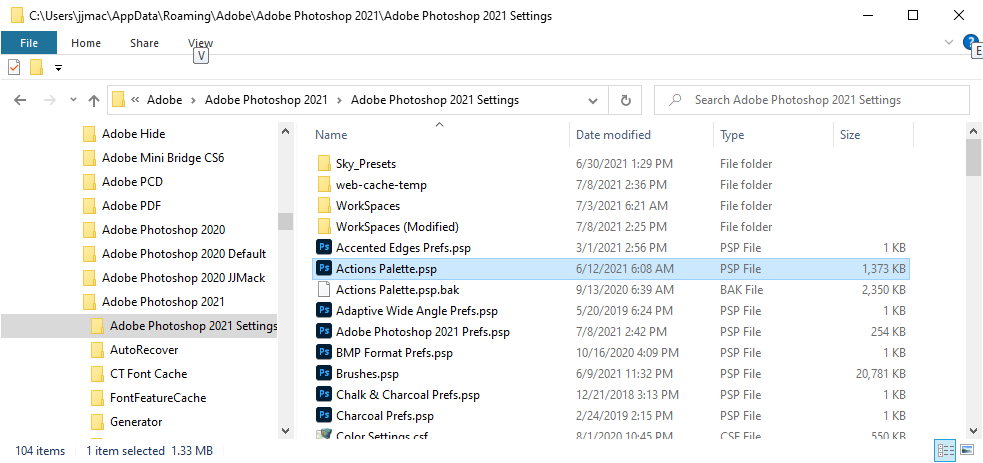The image size is (983, 463).
Task: Select the Sky_Presets folder icon
Action: (x=324, y=164)
